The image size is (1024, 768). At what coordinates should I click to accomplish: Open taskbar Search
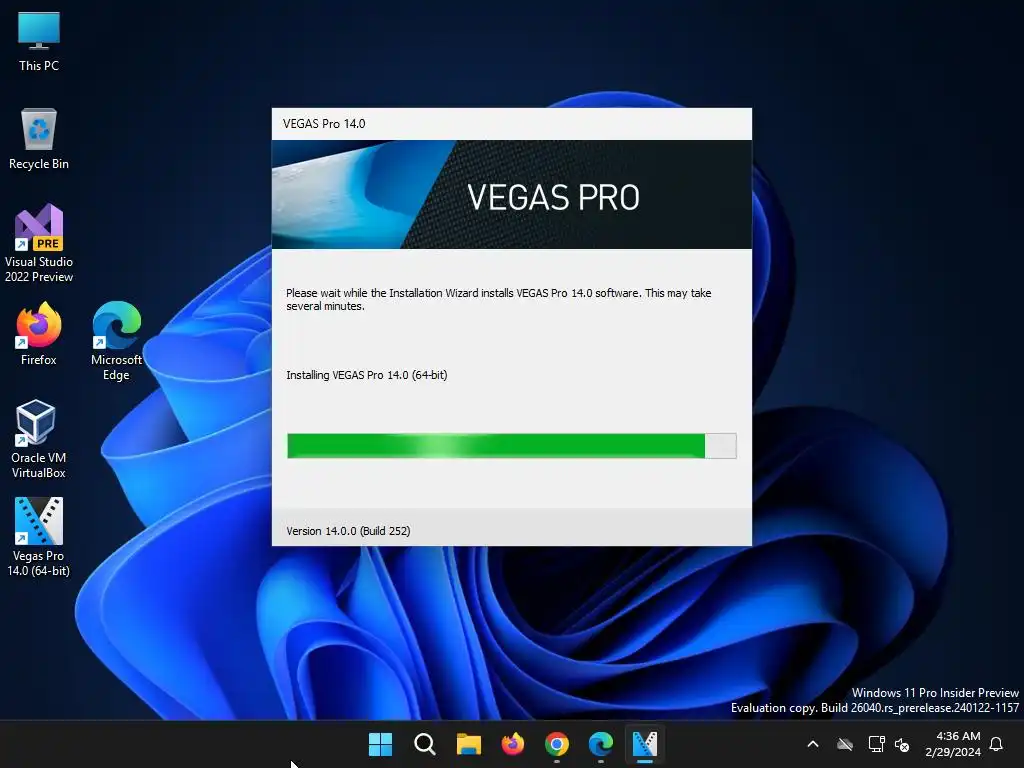[424, 744]
